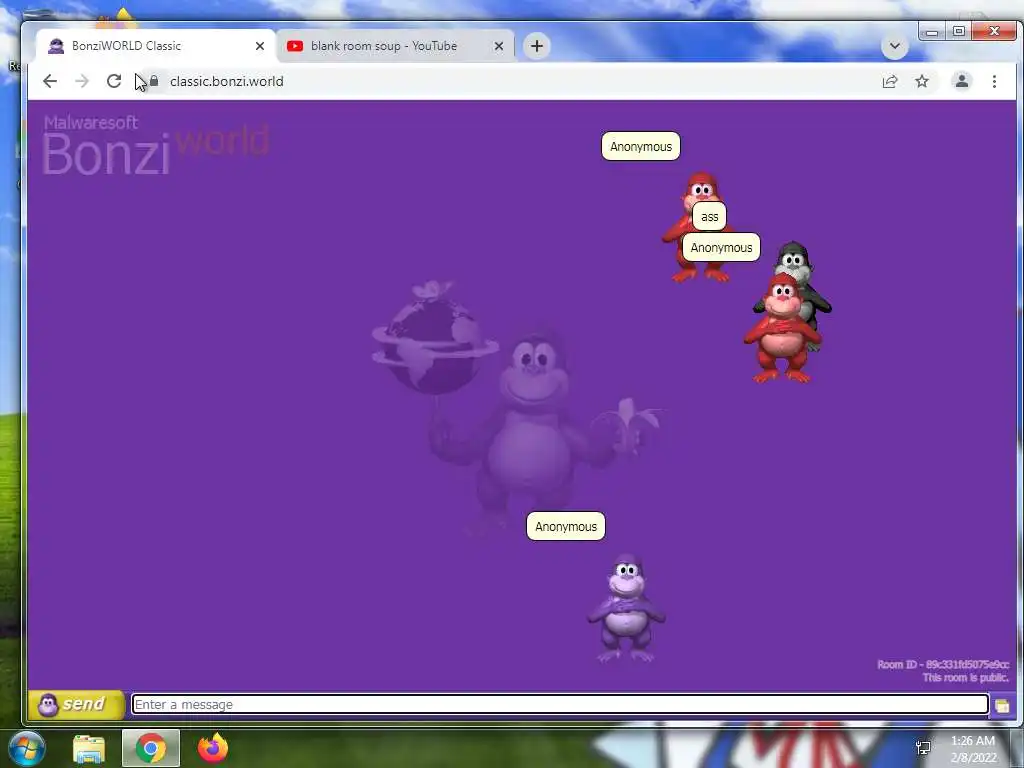This screenshot has height=768, width=1024.
Task: Click the Chrome taskbar icon
Action: pos(151,748)
